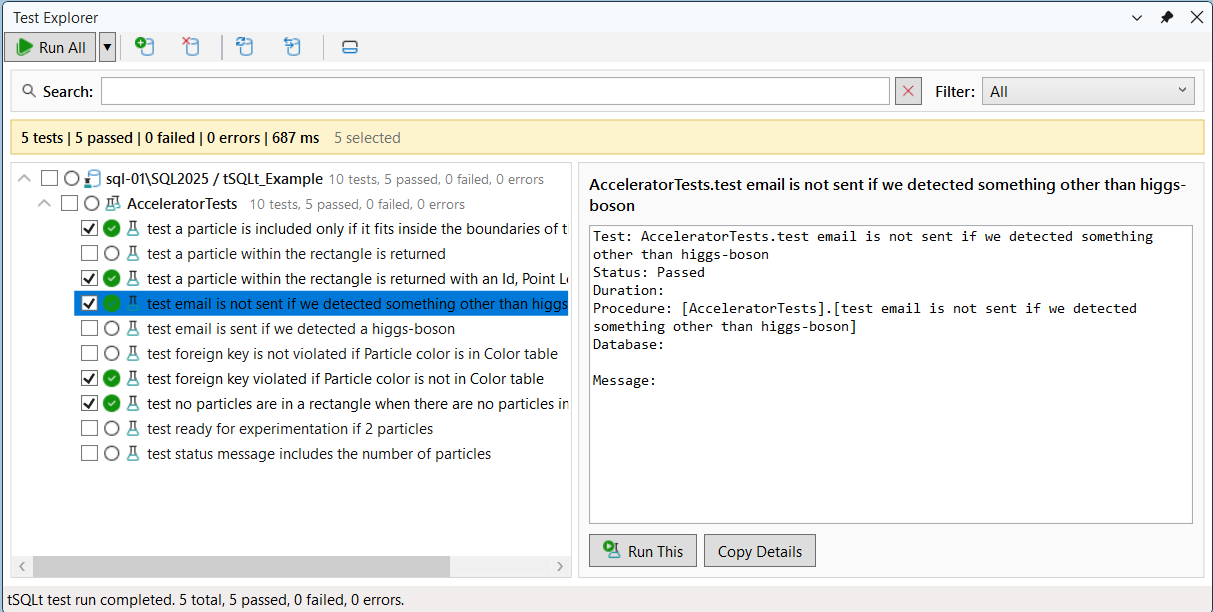Click into the Search input field
Image resolution: width=1213 pixels, height=612 pixels.
[x=495, y=91]
